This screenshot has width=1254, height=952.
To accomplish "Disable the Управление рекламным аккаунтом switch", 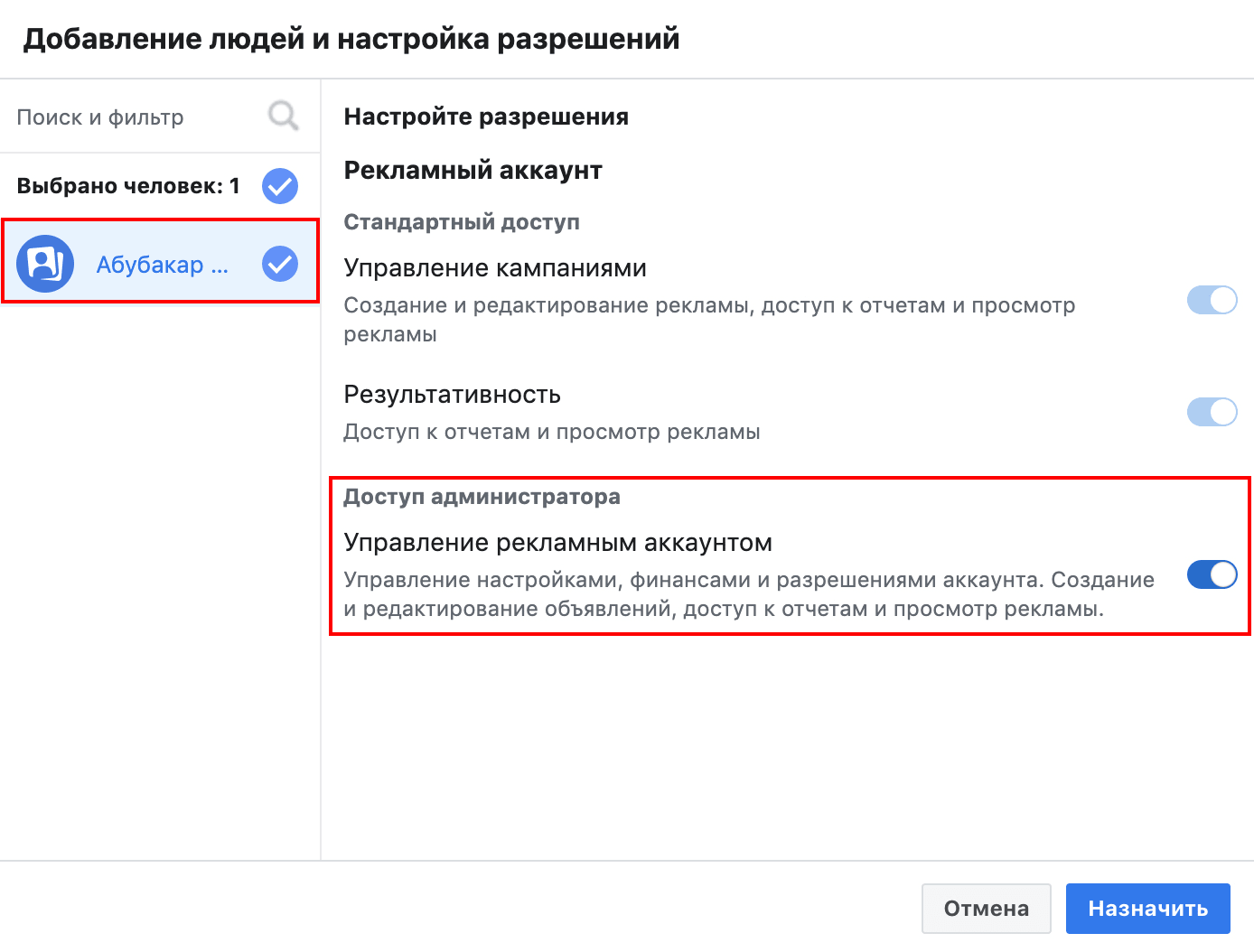I will coord(1212,574).
